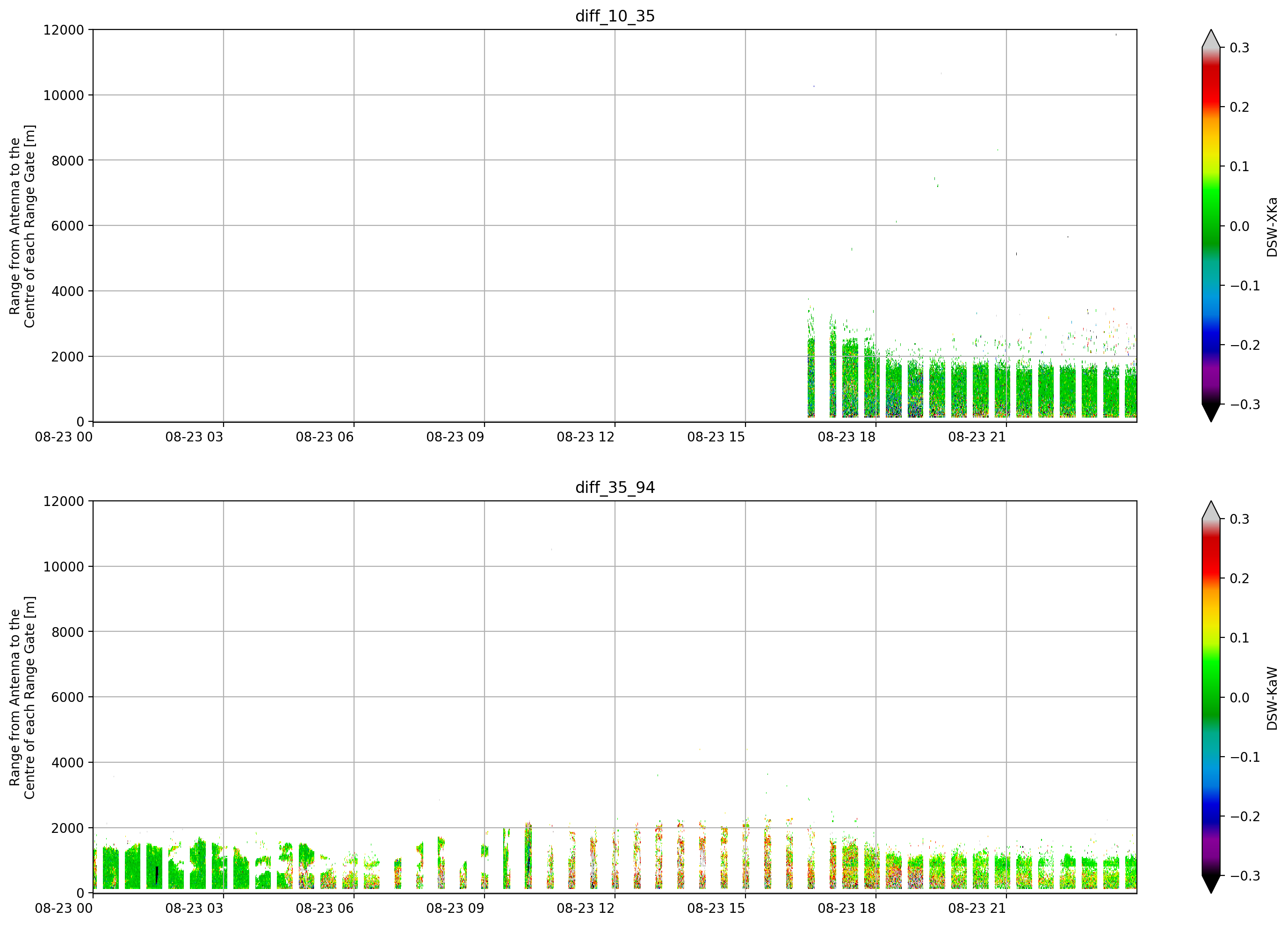Viewport: 1288px width, 925px height.
Task: Click '08-23 00' x-tick under diff_35_94 plot
Action: [x=64, y=908]
